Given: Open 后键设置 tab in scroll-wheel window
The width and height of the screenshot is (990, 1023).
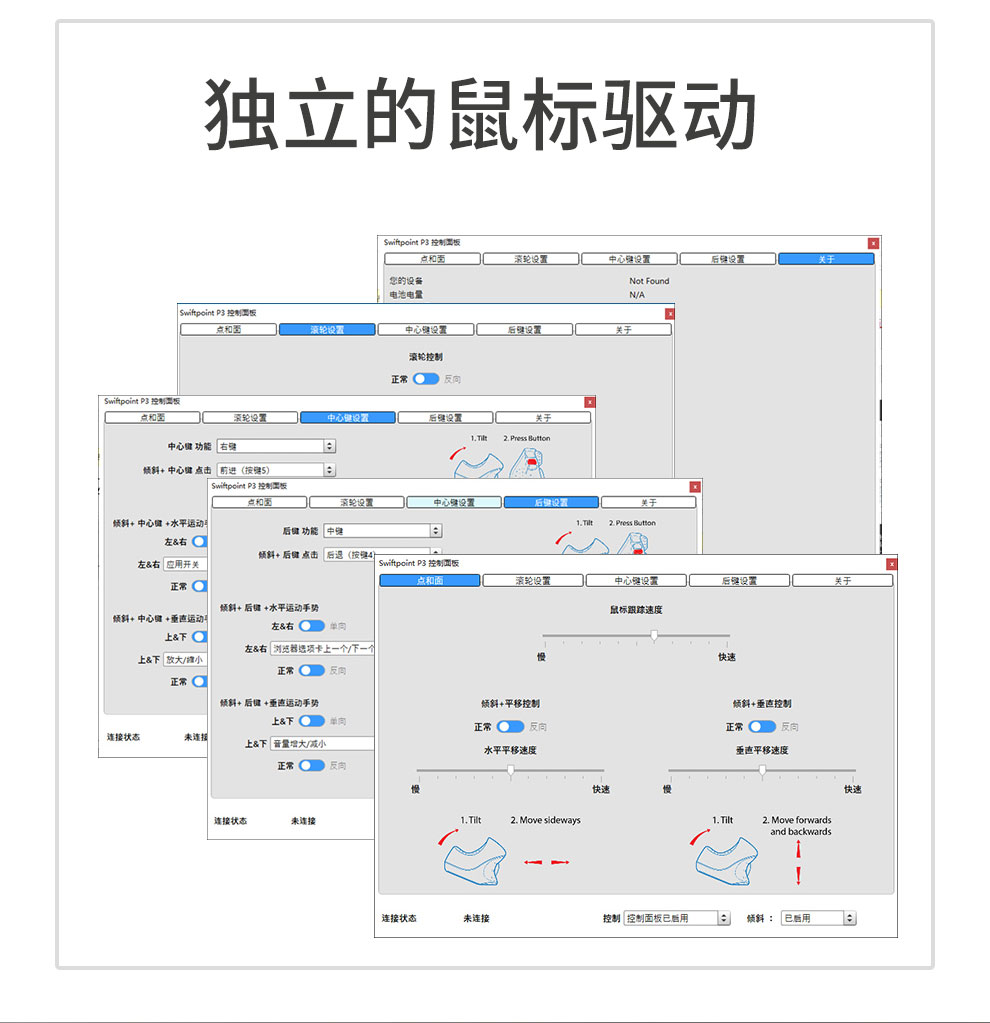Looking at the screenshot, I should click(x=525, y=329).
